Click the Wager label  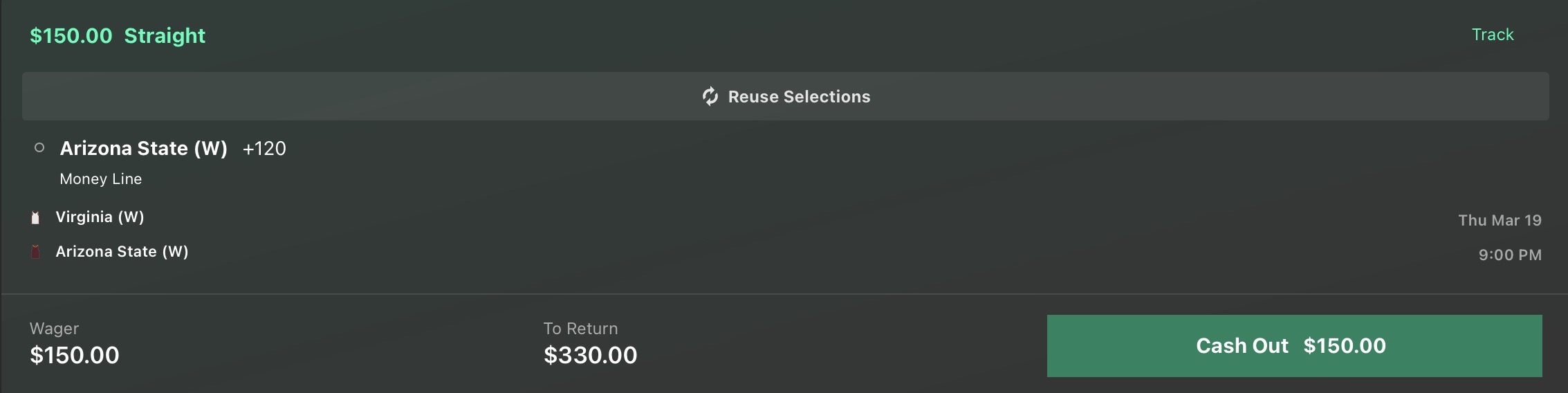click(x=54, y=329)
